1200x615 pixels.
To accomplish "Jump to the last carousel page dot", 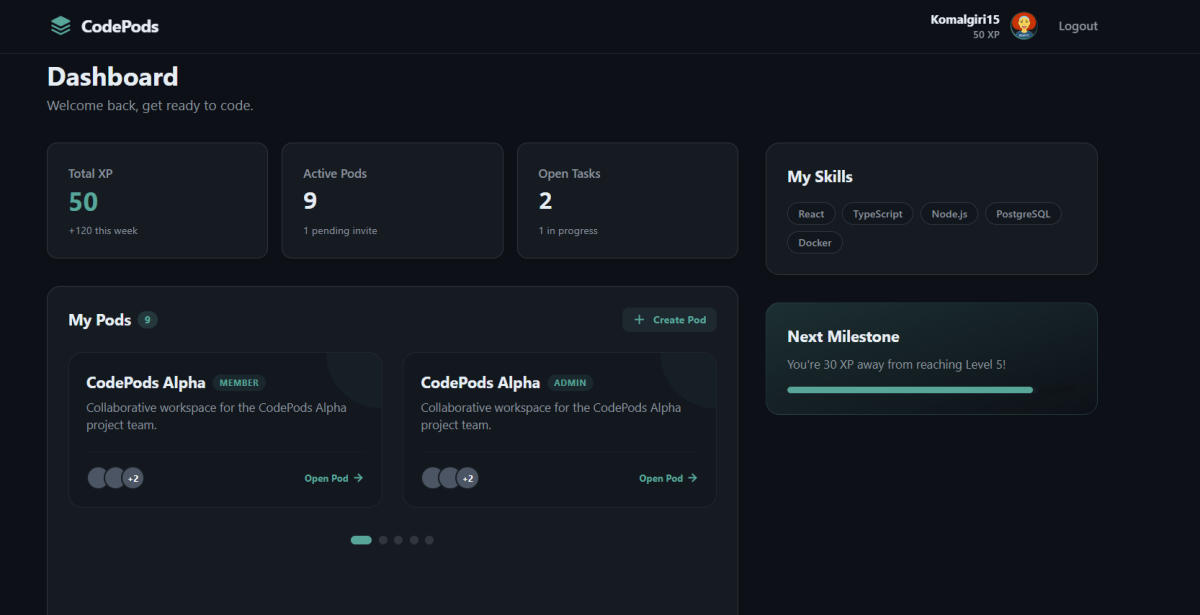I will coord(429,540).
